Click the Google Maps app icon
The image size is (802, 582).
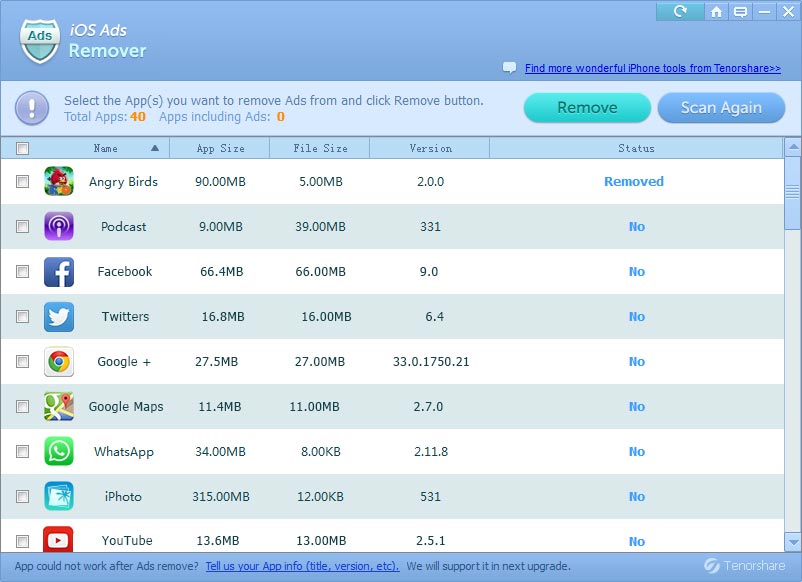click(59, 407)
